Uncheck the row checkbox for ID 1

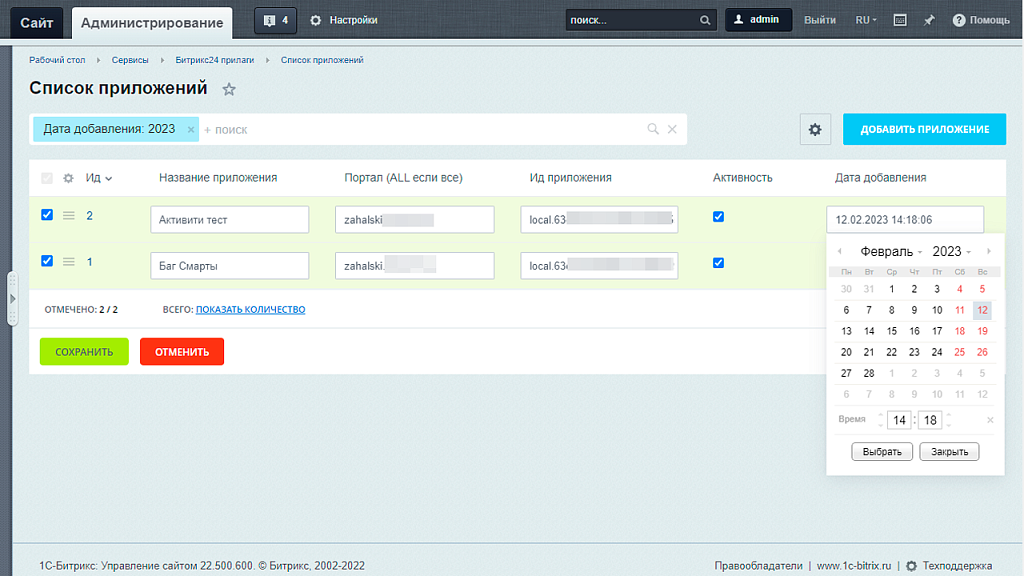[x=47, y=261]
